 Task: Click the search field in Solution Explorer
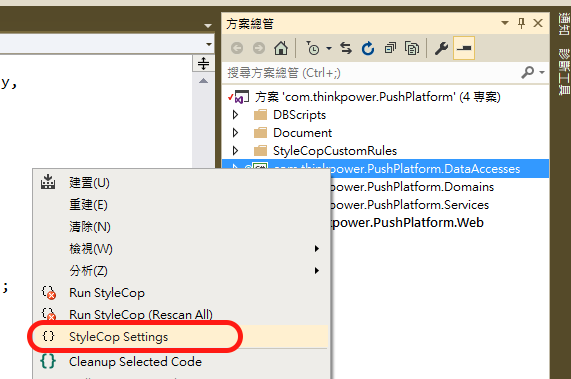[x=371, y=73]
